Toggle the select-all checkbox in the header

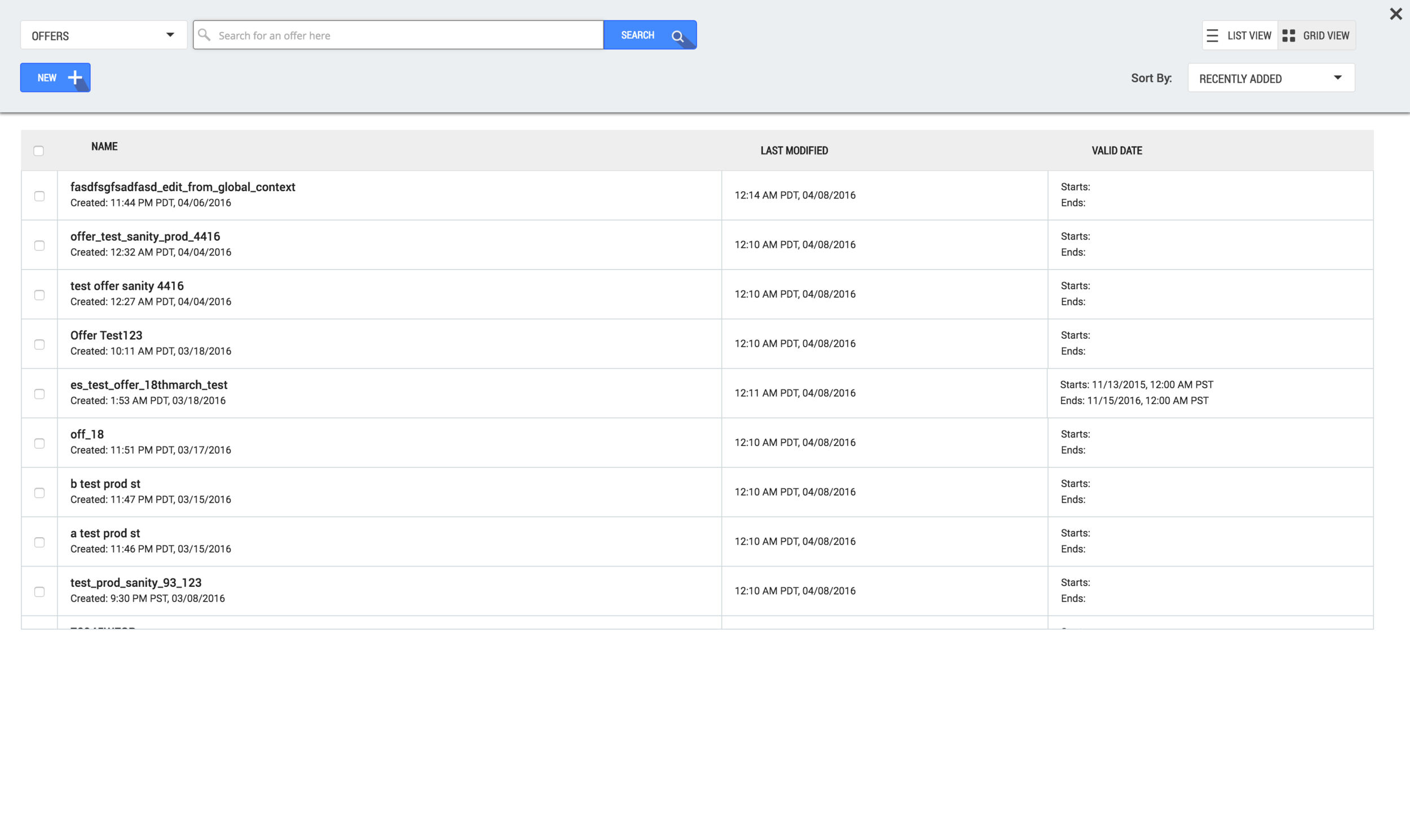[38, 151]
